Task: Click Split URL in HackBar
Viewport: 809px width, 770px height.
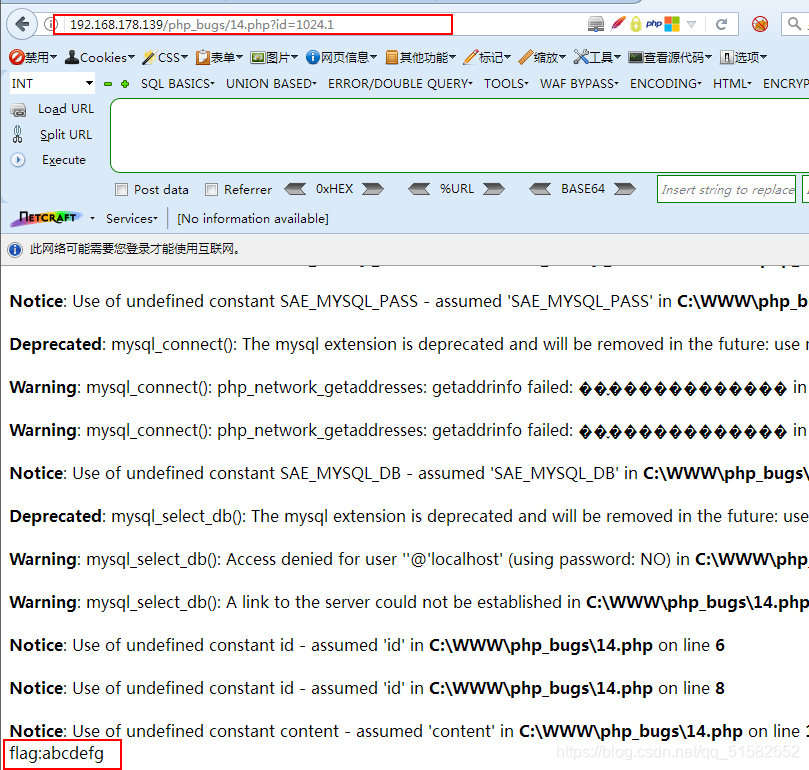Action: (66, 135)
